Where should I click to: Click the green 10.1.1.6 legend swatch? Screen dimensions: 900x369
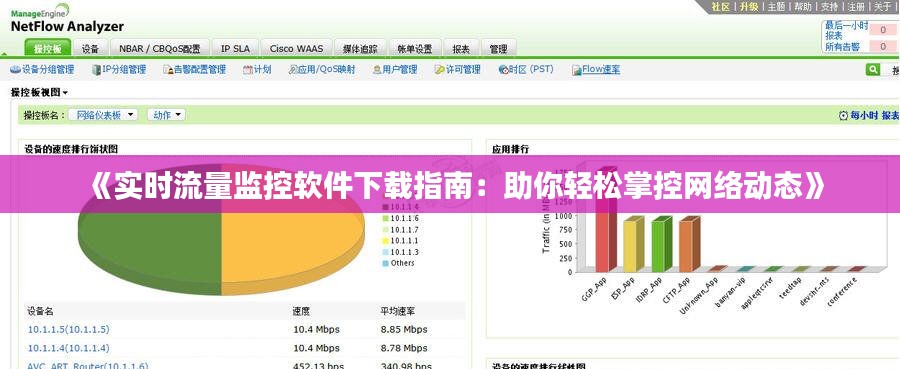pyautogui.click(x=386, y=219)
